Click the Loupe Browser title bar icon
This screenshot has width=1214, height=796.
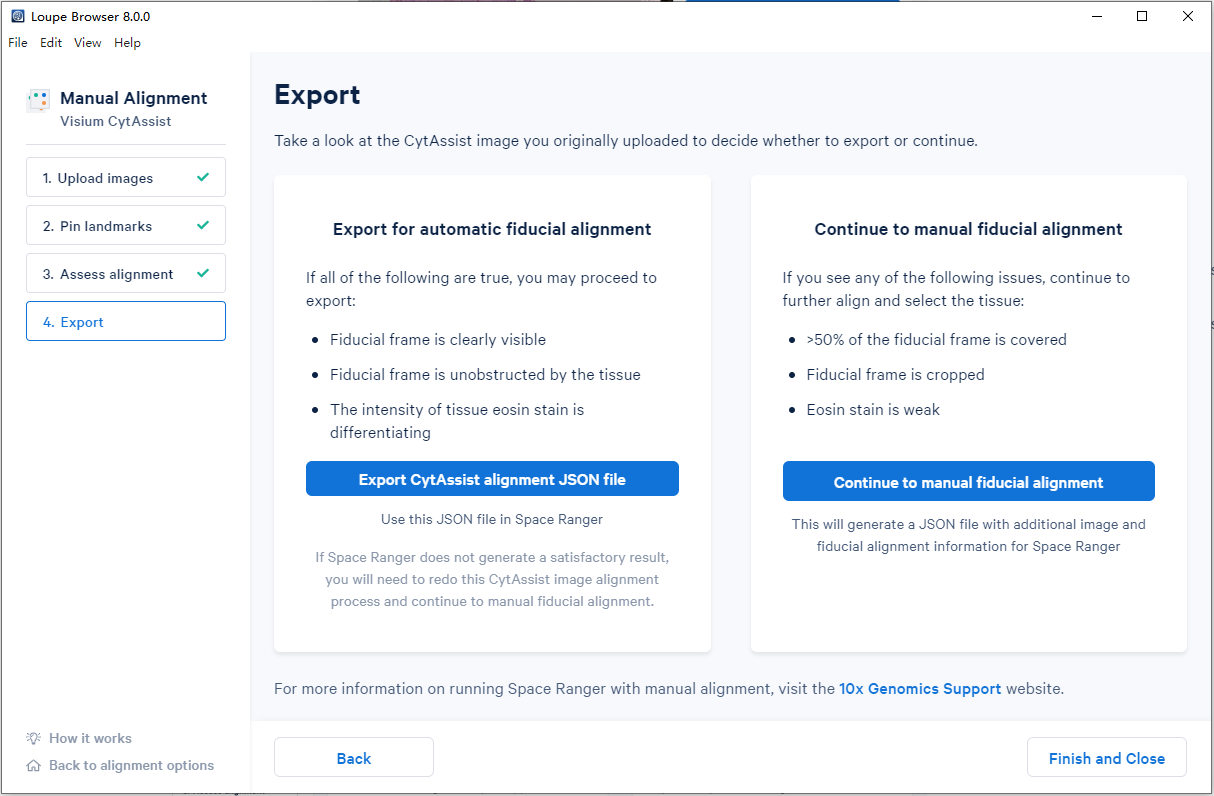[17, 17]
